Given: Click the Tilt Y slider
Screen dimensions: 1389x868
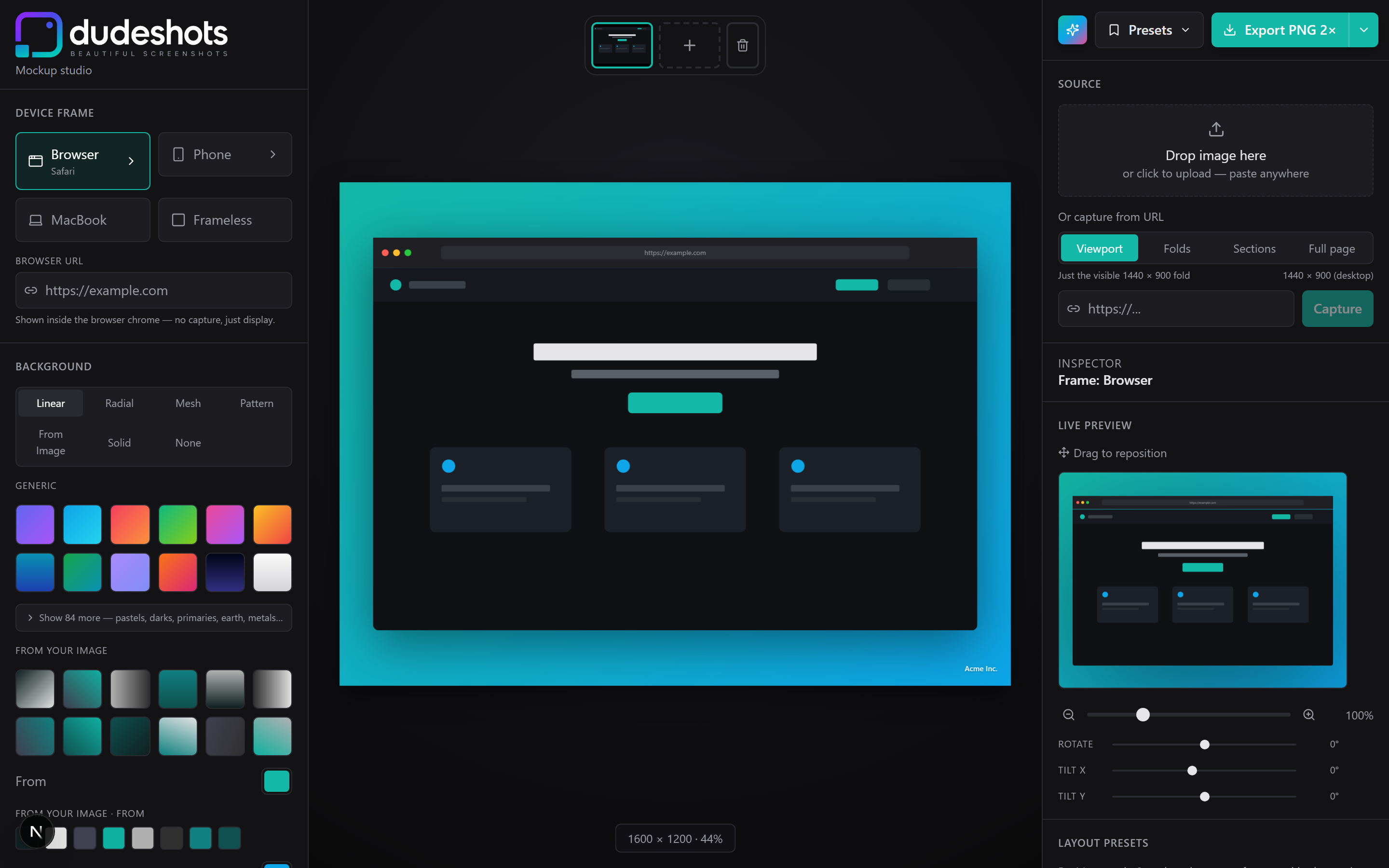Looking at the screenshot, I should click(x=1204, y=796).
